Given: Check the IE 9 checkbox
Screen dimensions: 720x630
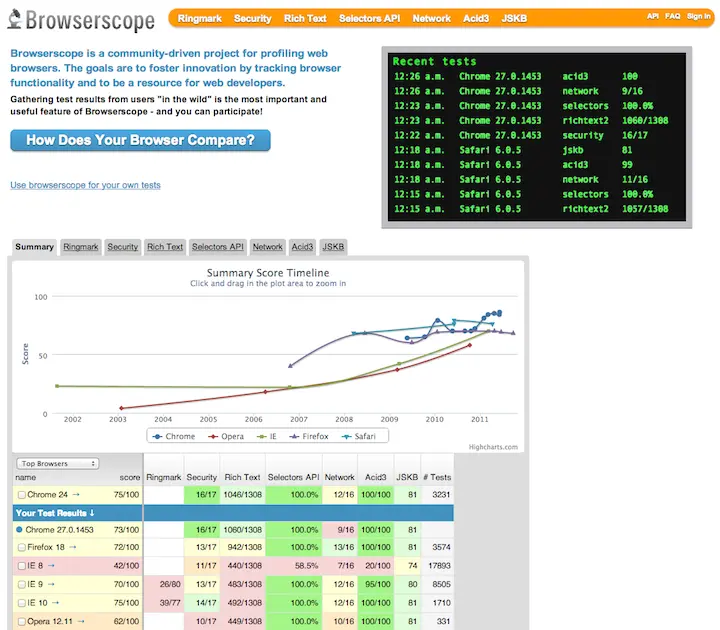Looking at the screenshot, I should point(22,585).
